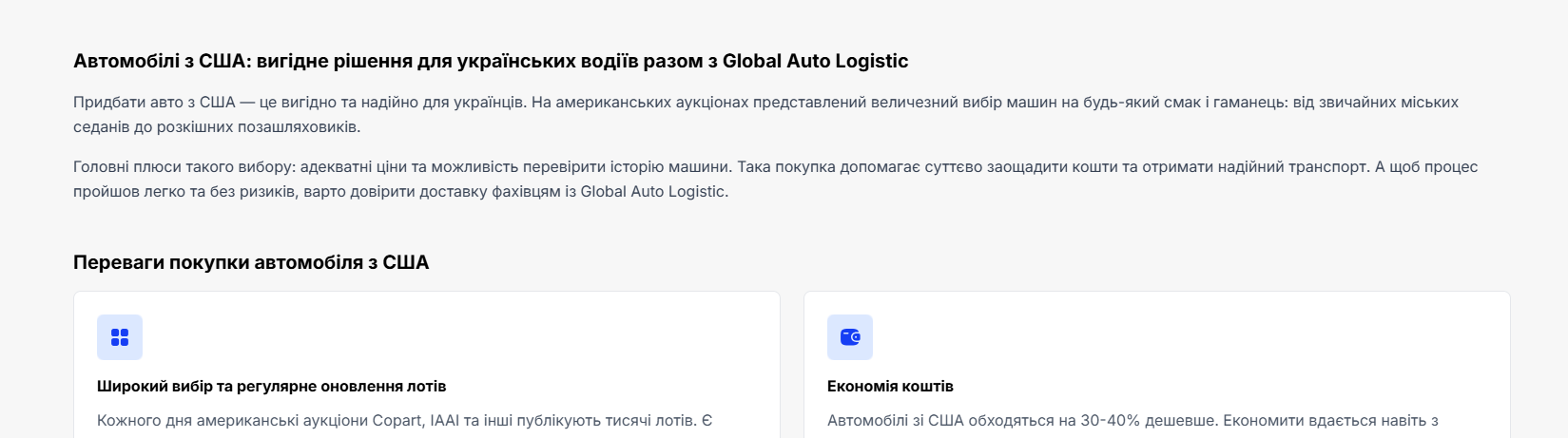This screenshot has height=438, width=1568.
Task: Click the 'Широкий вибір та регулярне оновлення лотів' title
Action: [272, 387]
